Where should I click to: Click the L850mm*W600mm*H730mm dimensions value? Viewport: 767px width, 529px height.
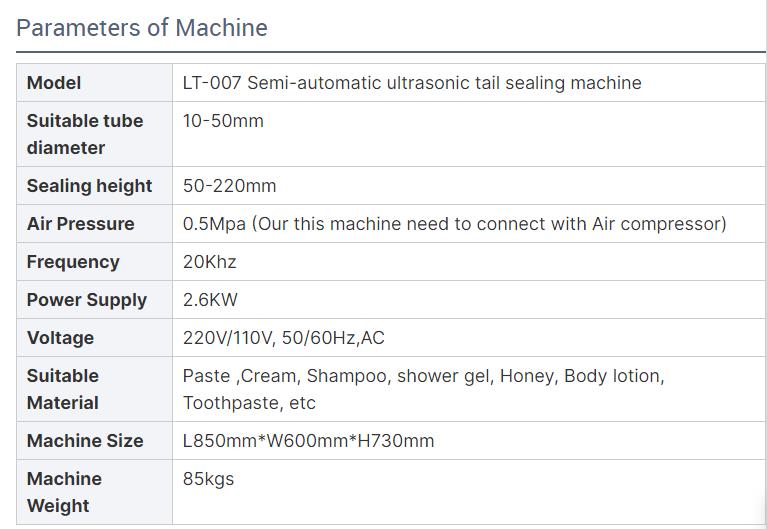pos(309,440)
